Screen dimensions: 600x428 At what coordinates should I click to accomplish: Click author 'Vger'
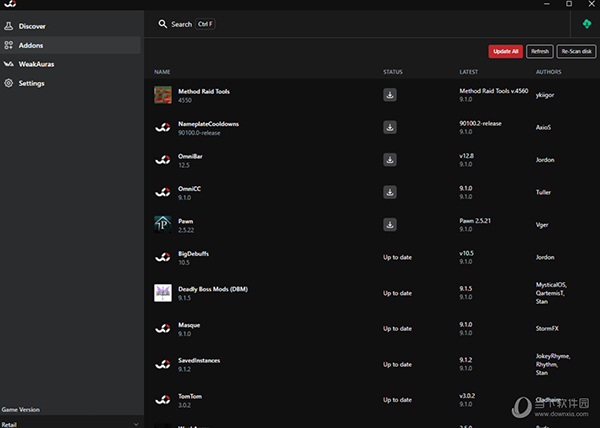(542, 225)
